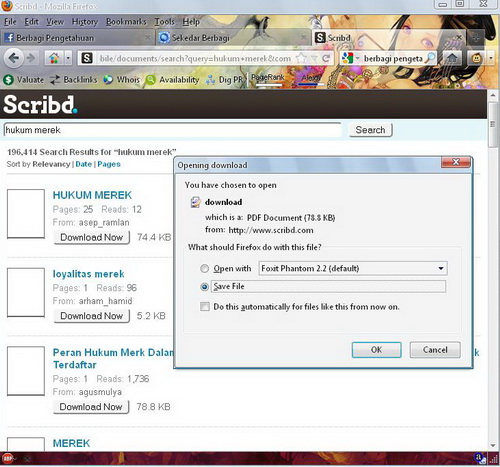The width and height of the screenshot is (500, 467).
Task: Reload the page with the refresh icon
Action: [326, 58]
